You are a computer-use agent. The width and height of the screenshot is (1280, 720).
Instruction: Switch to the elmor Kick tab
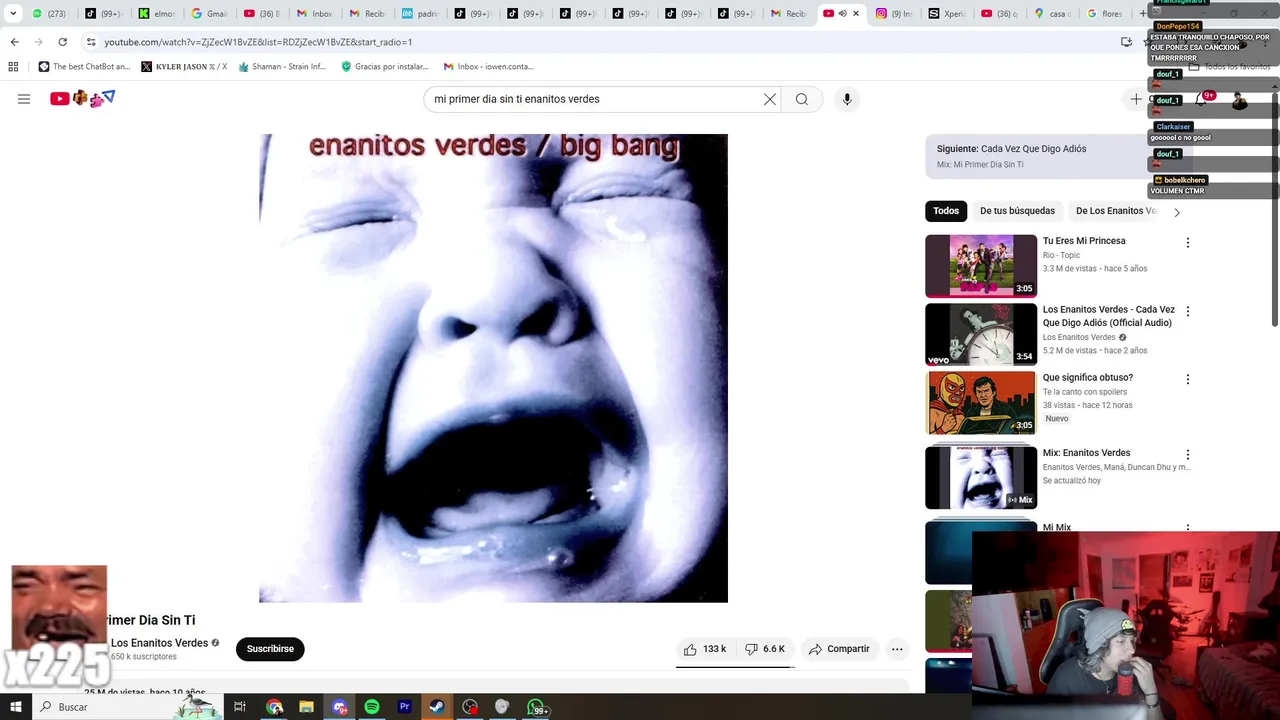(157, 13)
